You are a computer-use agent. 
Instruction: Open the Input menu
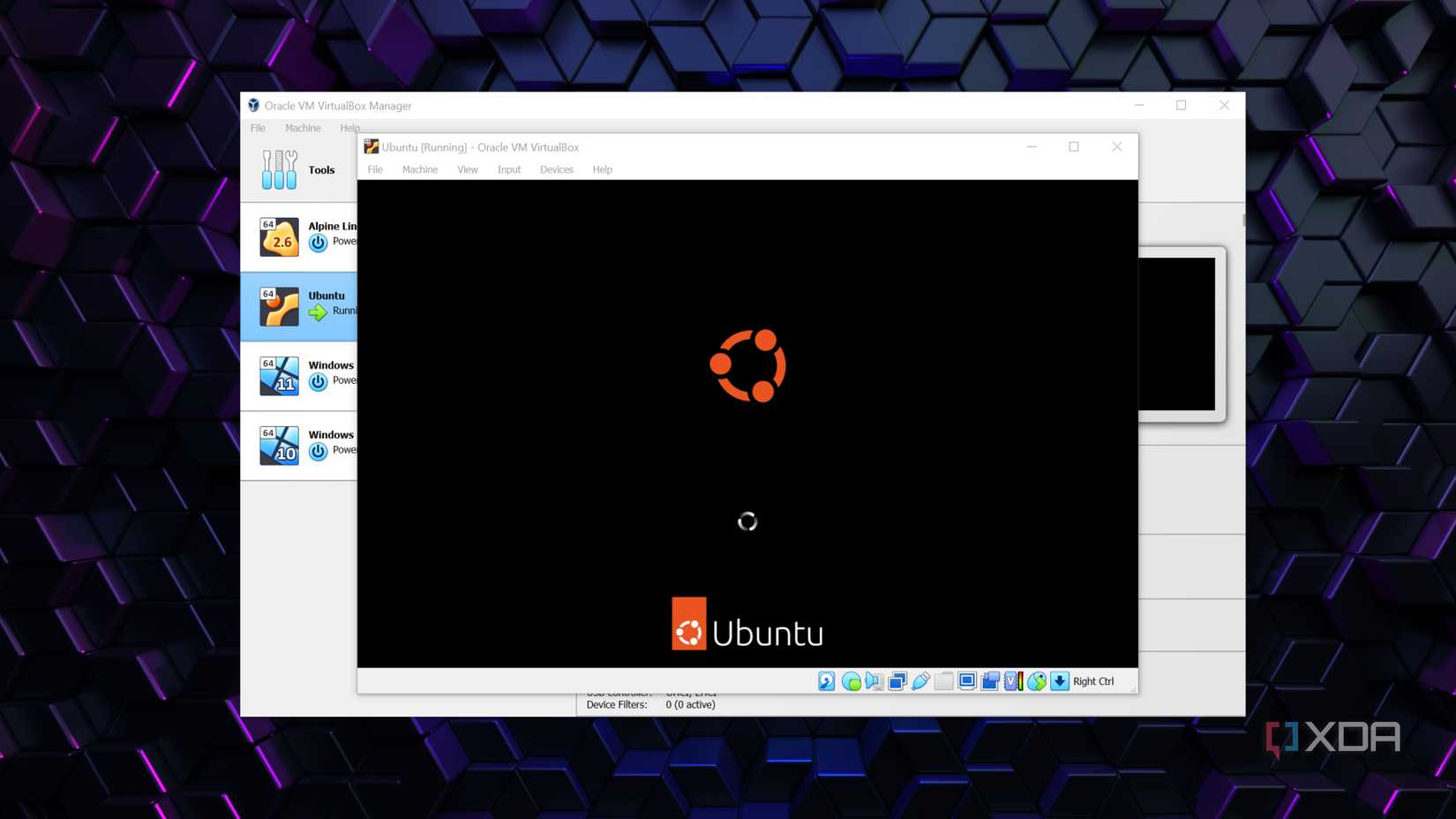(x=509, y=169)
